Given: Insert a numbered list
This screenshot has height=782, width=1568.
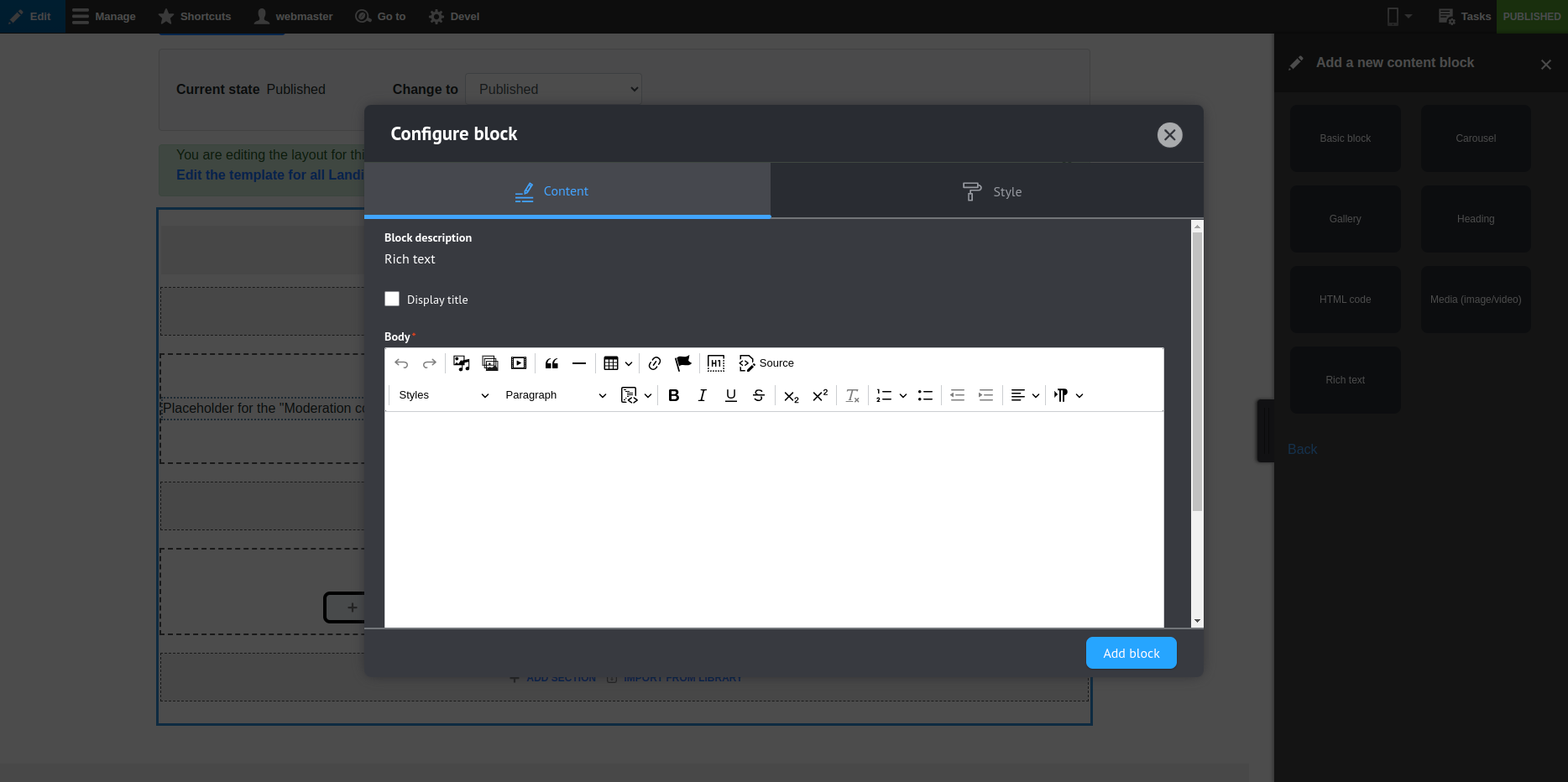Looking at the screenshot, I should pyautogui.click(x=884, y=395).
